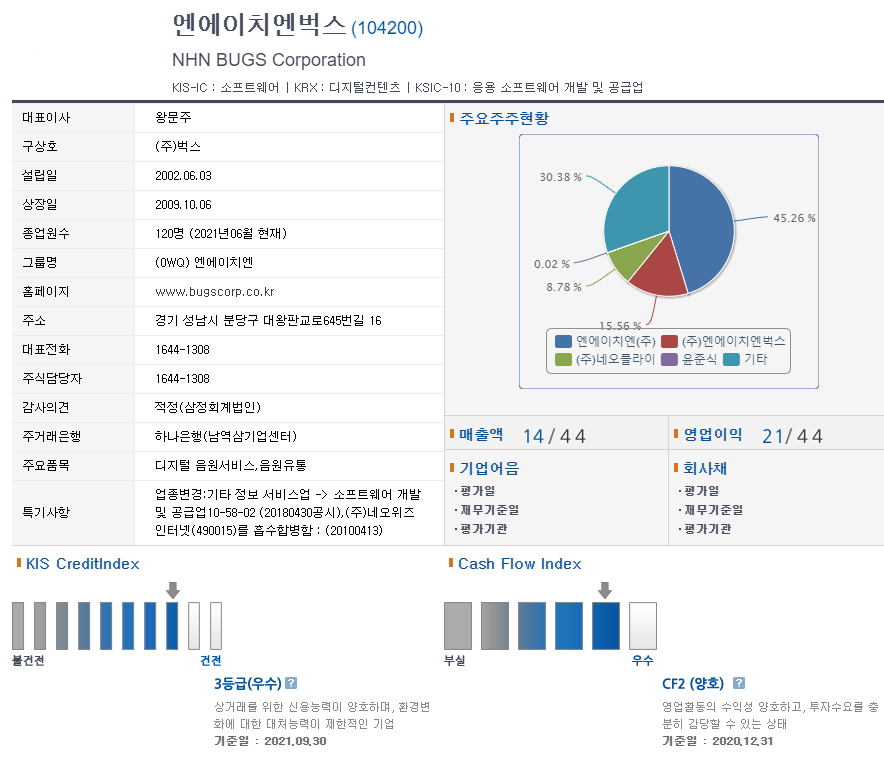Click the 대표전화 value 1644-1308
The image size is (884, 759).
click(182, 350)
